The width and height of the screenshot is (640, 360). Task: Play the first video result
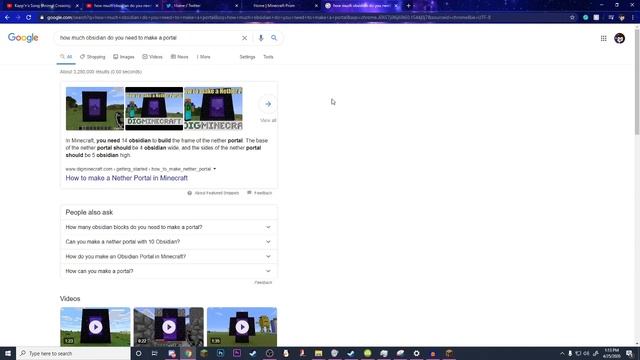(x=95, y=327)
